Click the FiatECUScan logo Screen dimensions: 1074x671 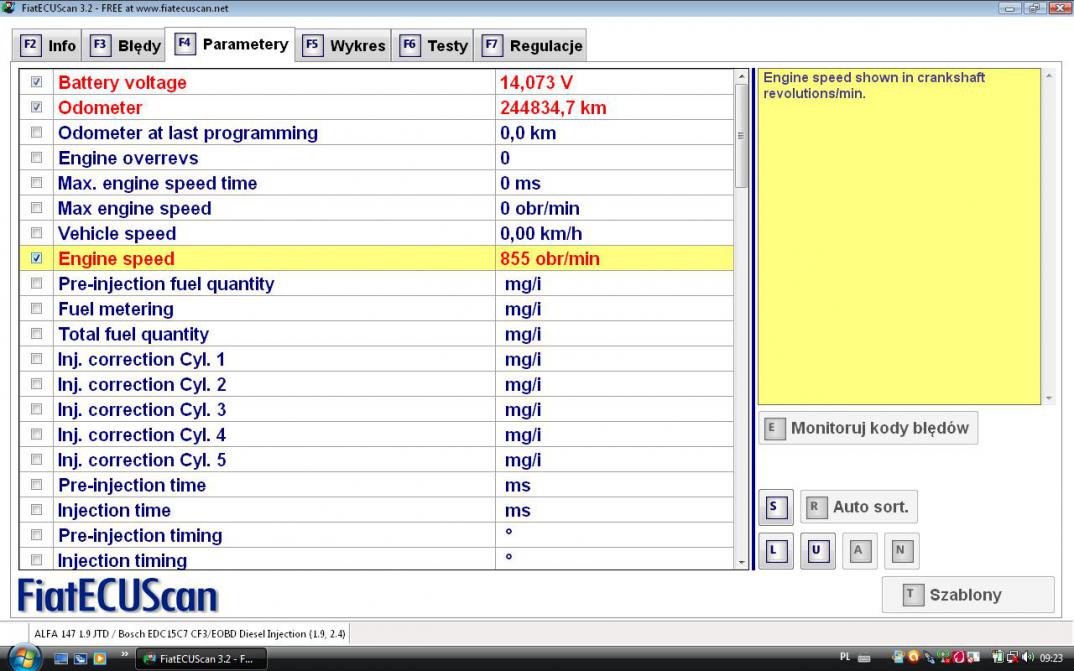(117, 596)
